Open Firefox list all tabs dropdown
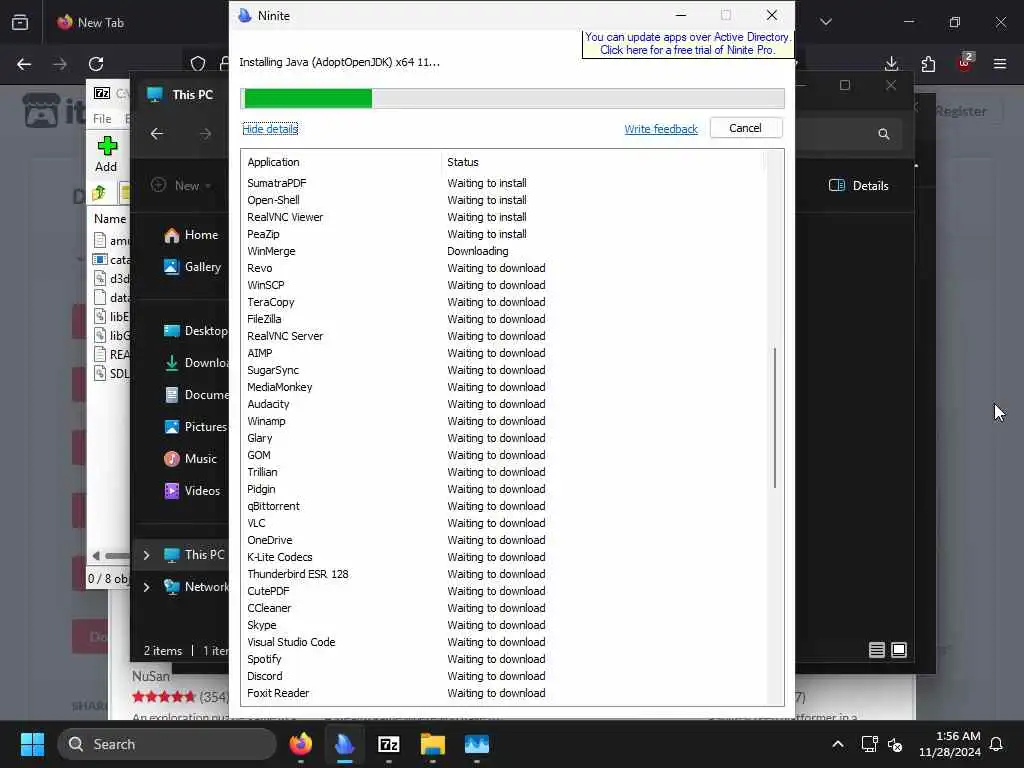This screenshot has height=768, width=1024. [x=826, y=22]
